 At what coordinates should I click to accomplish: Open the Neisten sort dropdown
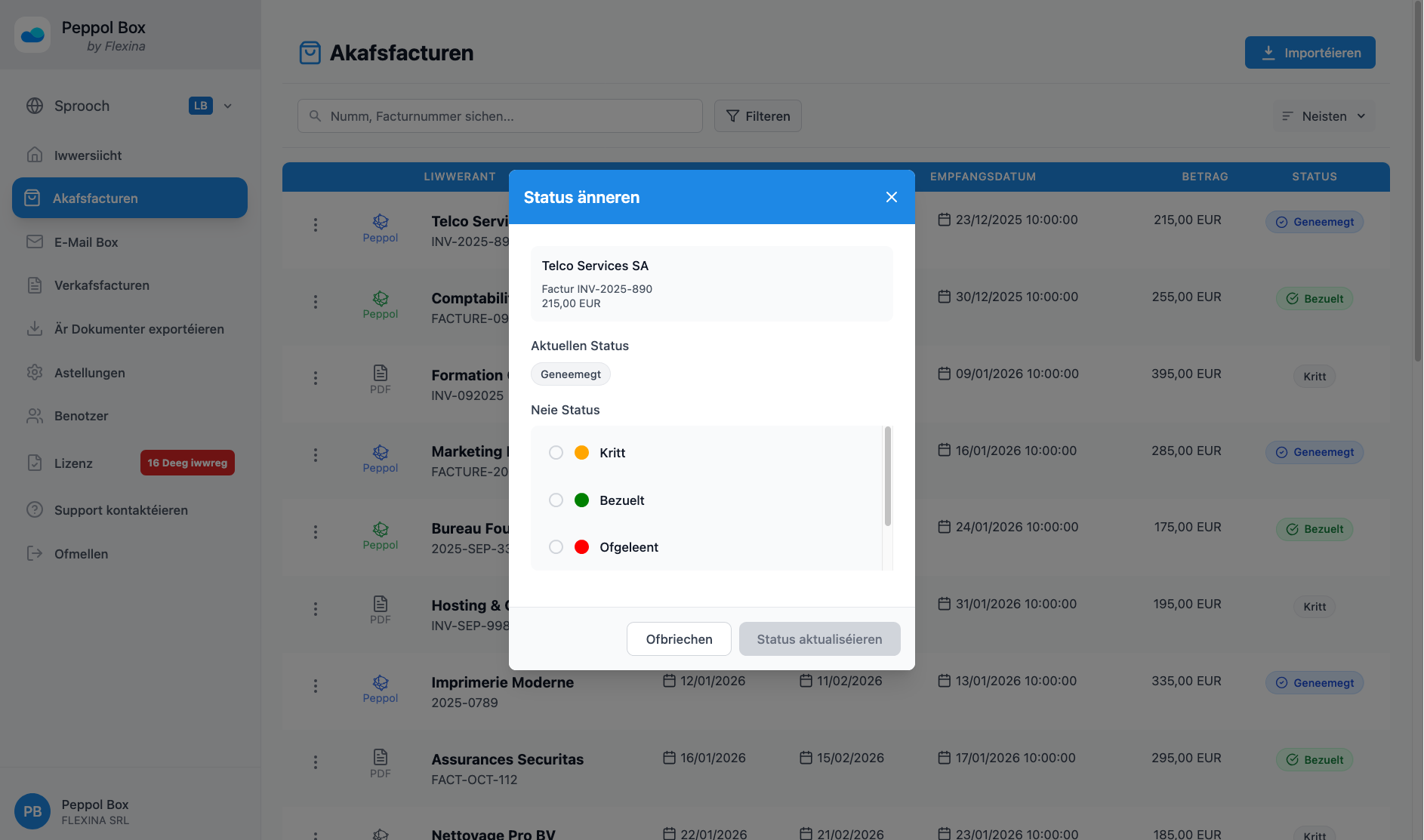pos(1323,115)
